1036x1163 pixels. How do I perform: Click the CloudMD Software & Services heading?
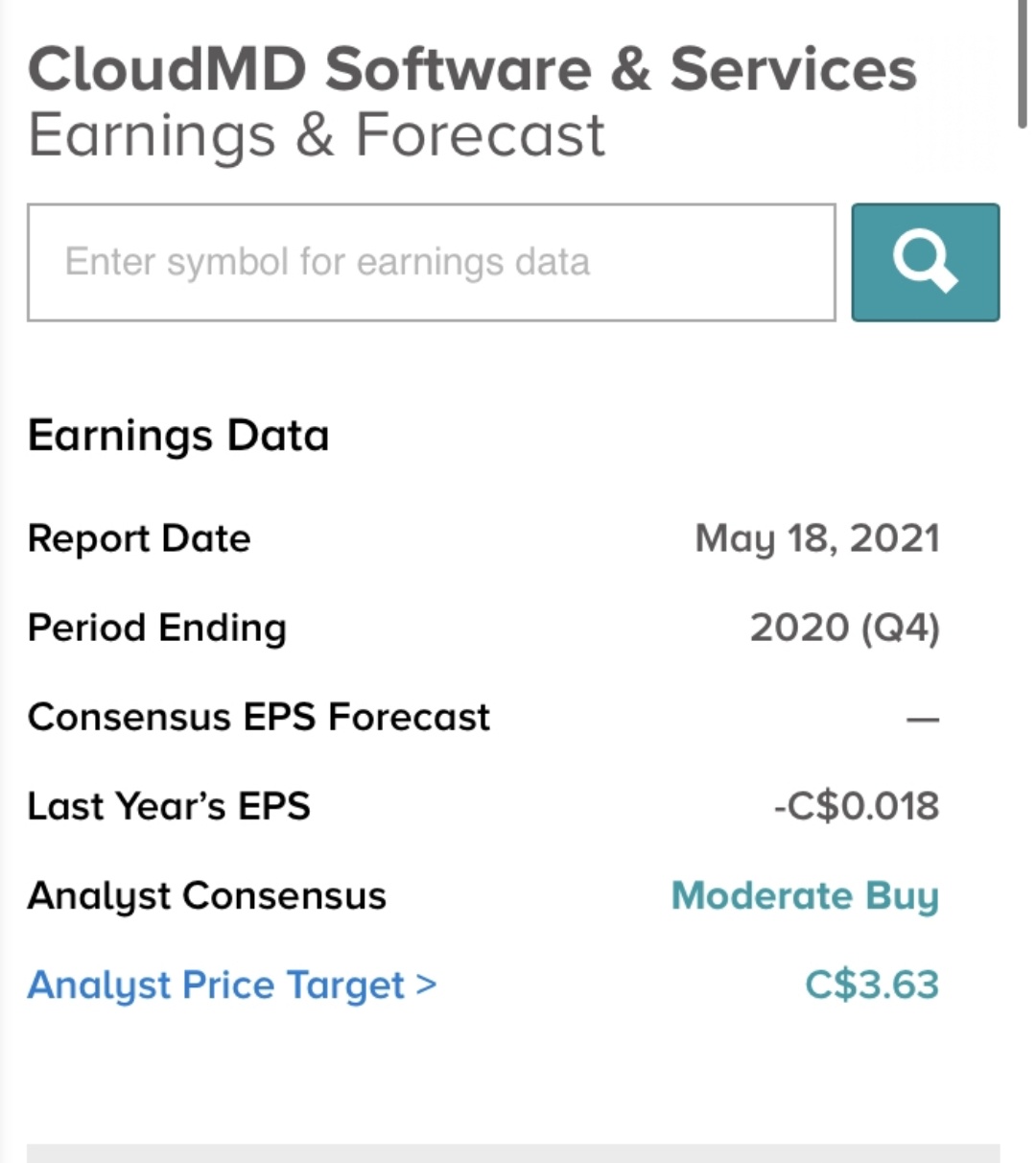(x=472, y=69)
